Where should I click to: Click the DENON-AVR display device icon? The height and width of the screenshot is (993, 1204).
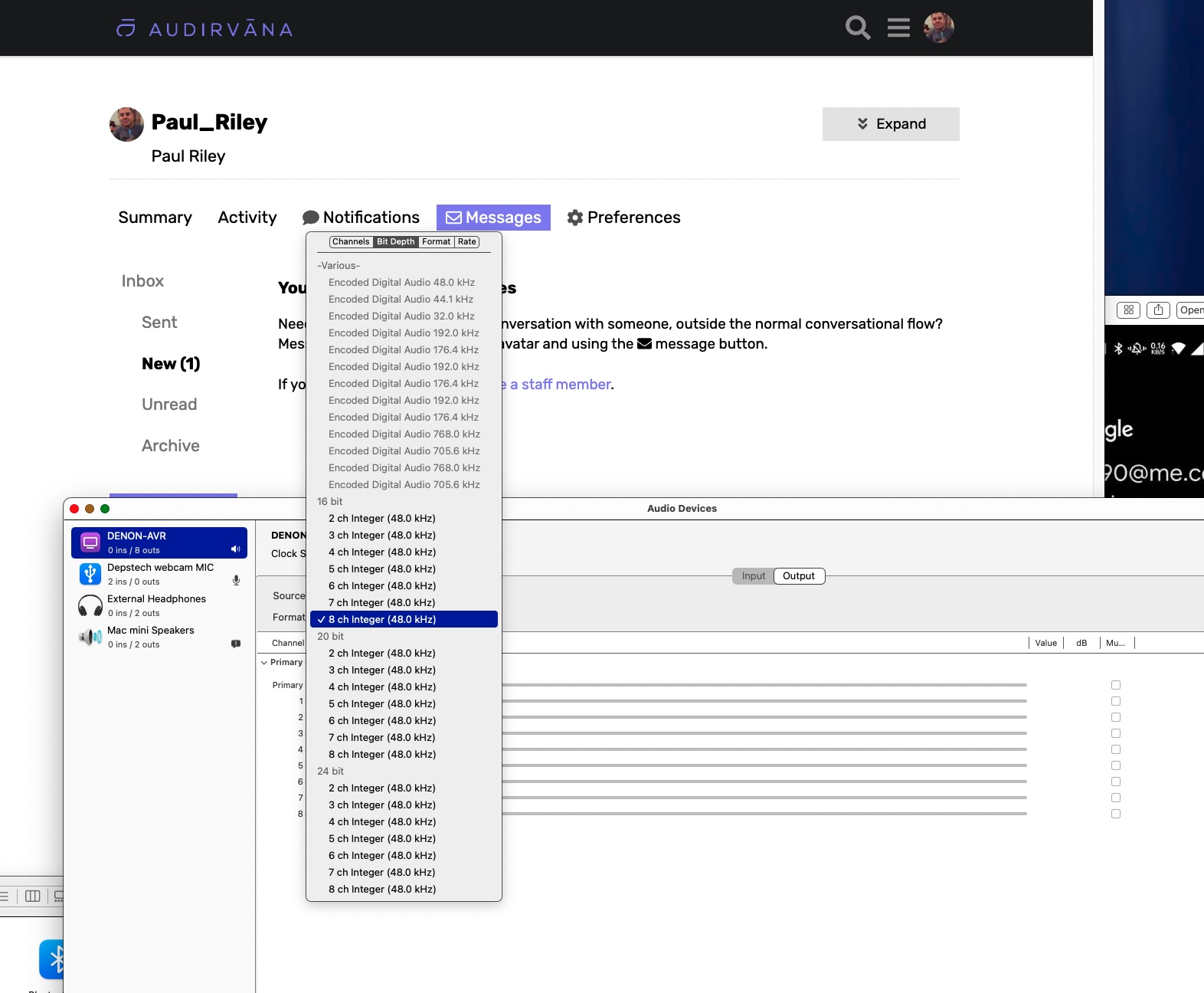pos(90,542)
